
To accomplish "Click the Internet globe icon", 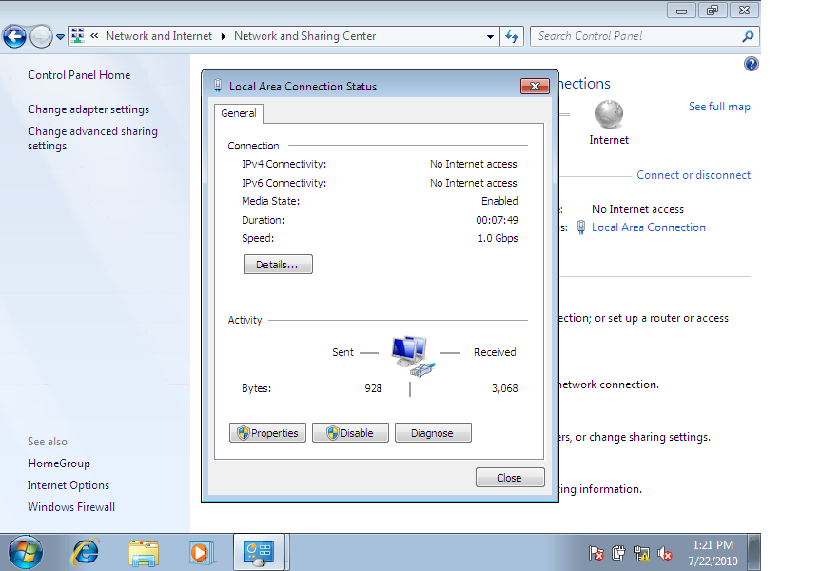I will pyautogui.click(x=609, y=114).
